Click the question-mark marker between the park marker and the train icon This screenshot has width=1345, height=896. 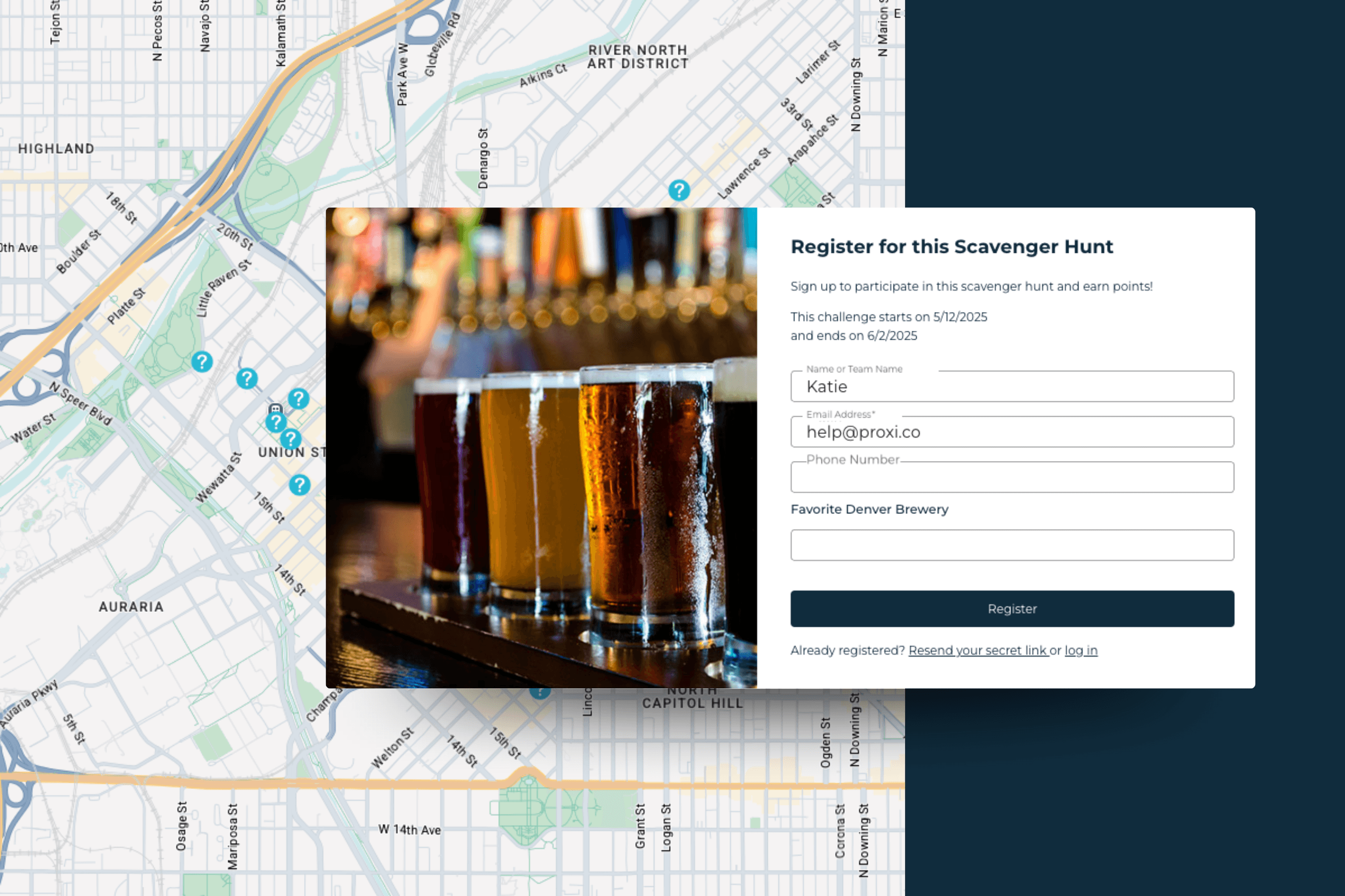tap(247, 378)
